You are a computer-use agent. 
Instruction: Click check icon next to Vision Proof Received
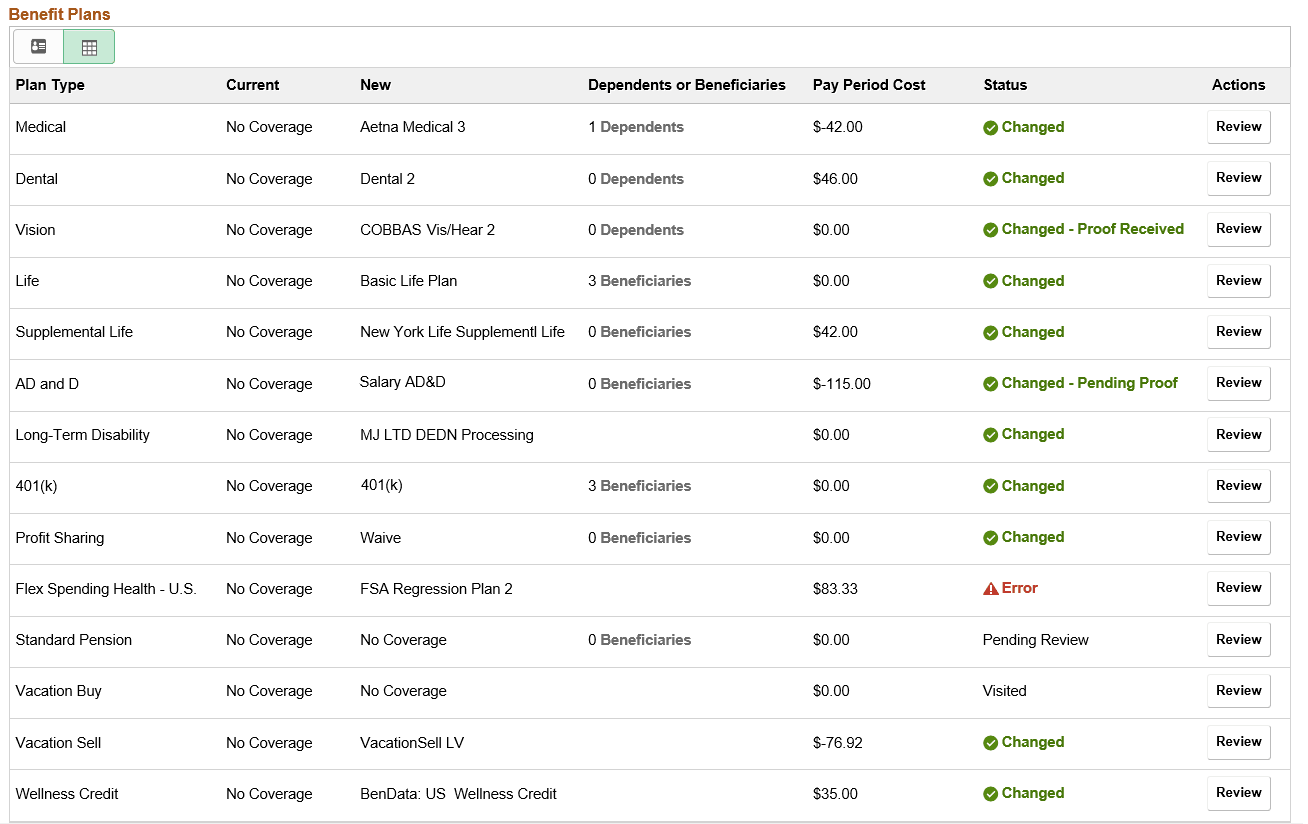coord(990,229)
